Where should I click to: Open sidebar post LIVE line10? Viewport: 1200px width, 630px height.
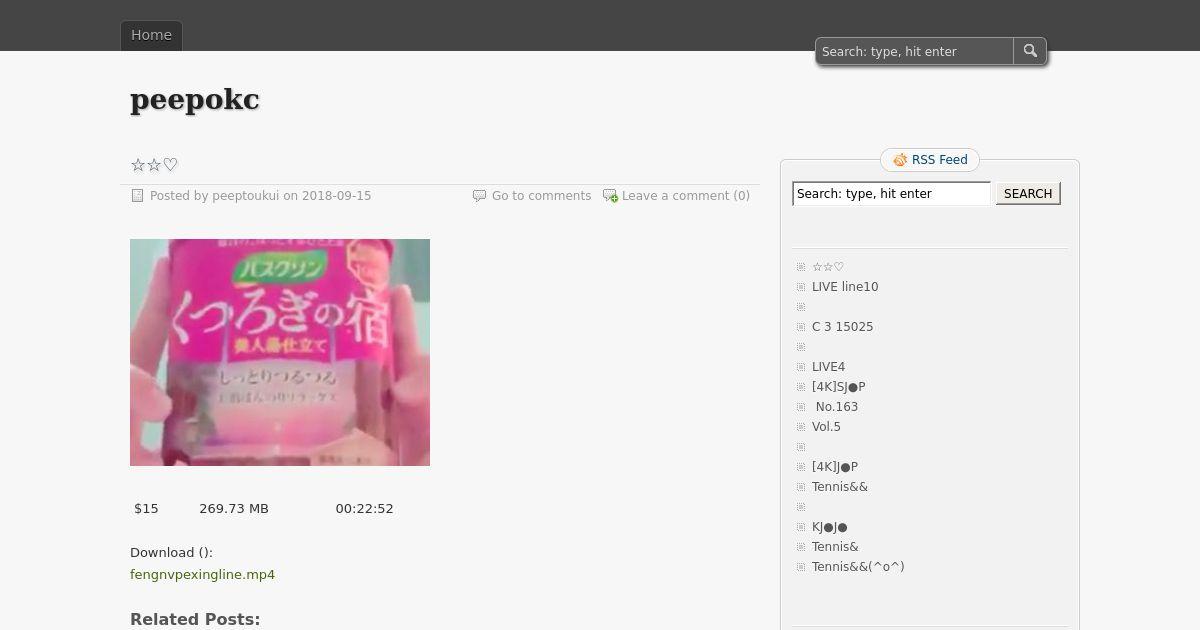pyautogui.click(x=845, y=287)
